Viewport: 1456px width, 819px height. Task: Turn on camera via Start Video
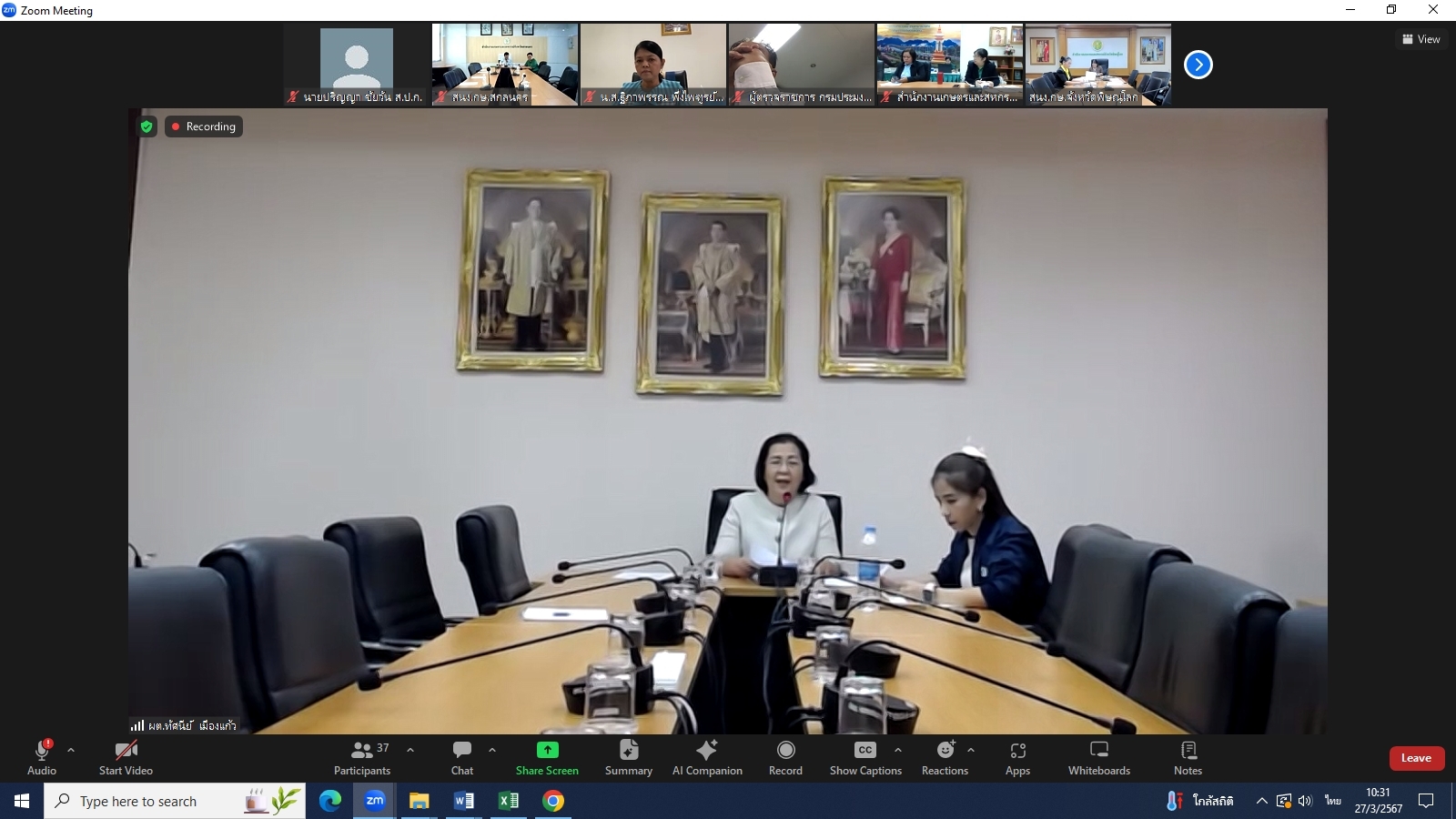pyautogui.click(x=126, y=758)
